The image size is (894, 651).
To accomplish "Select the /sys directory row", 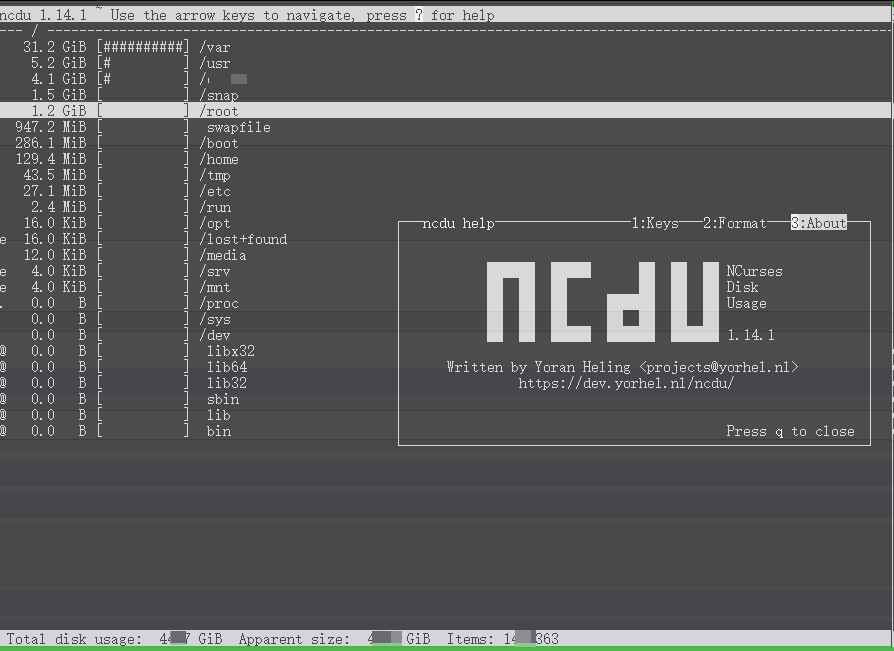I will (x=200, y=319).
